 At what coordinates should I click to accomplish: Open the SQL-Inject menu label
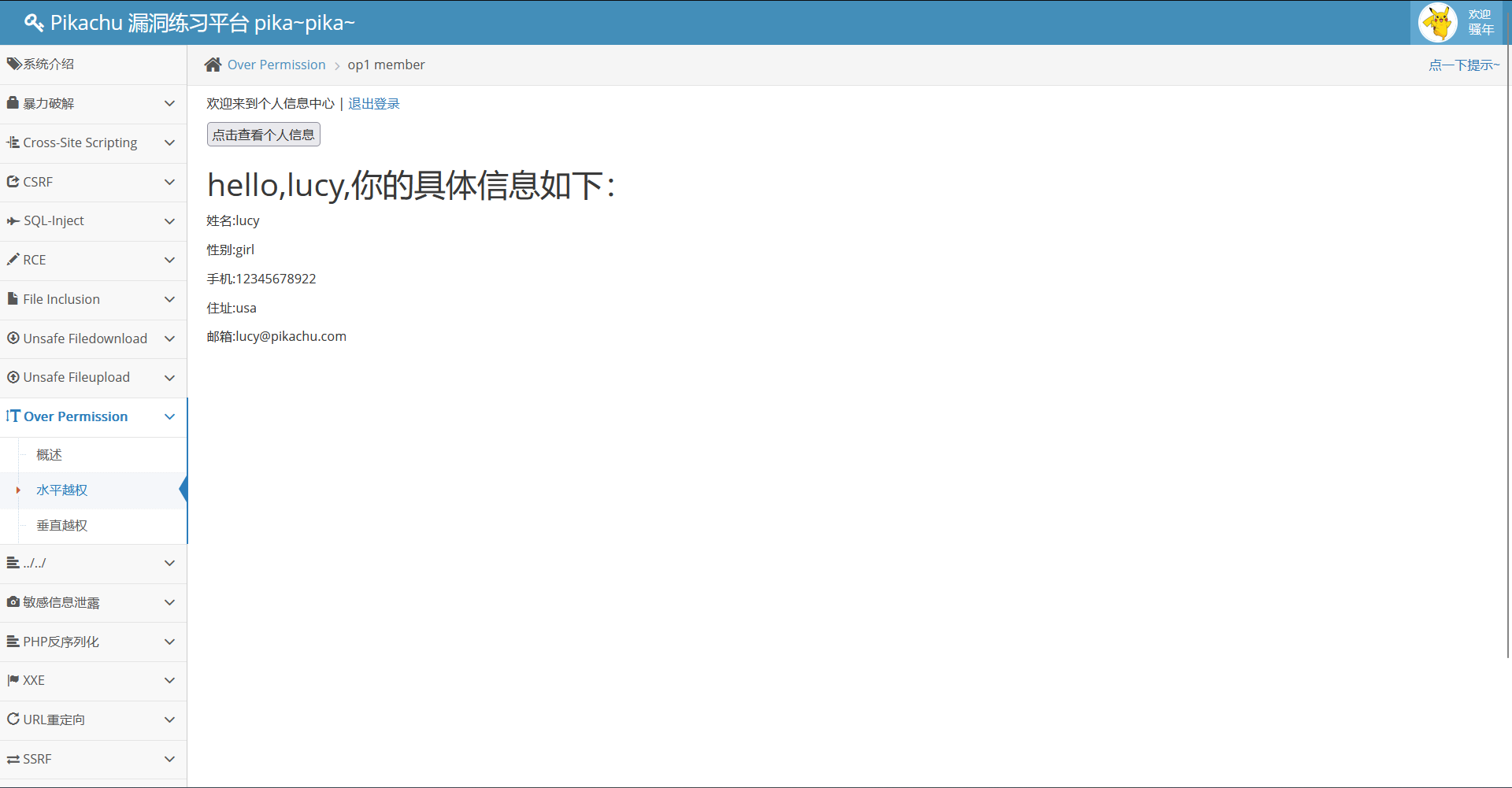click(x=54, y=221)
